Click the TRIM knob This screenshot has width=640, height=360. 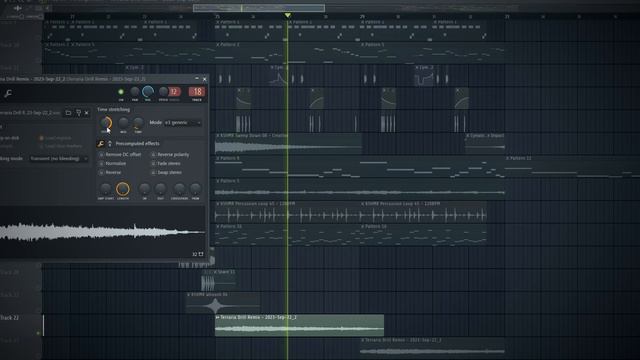click(196, 189)
